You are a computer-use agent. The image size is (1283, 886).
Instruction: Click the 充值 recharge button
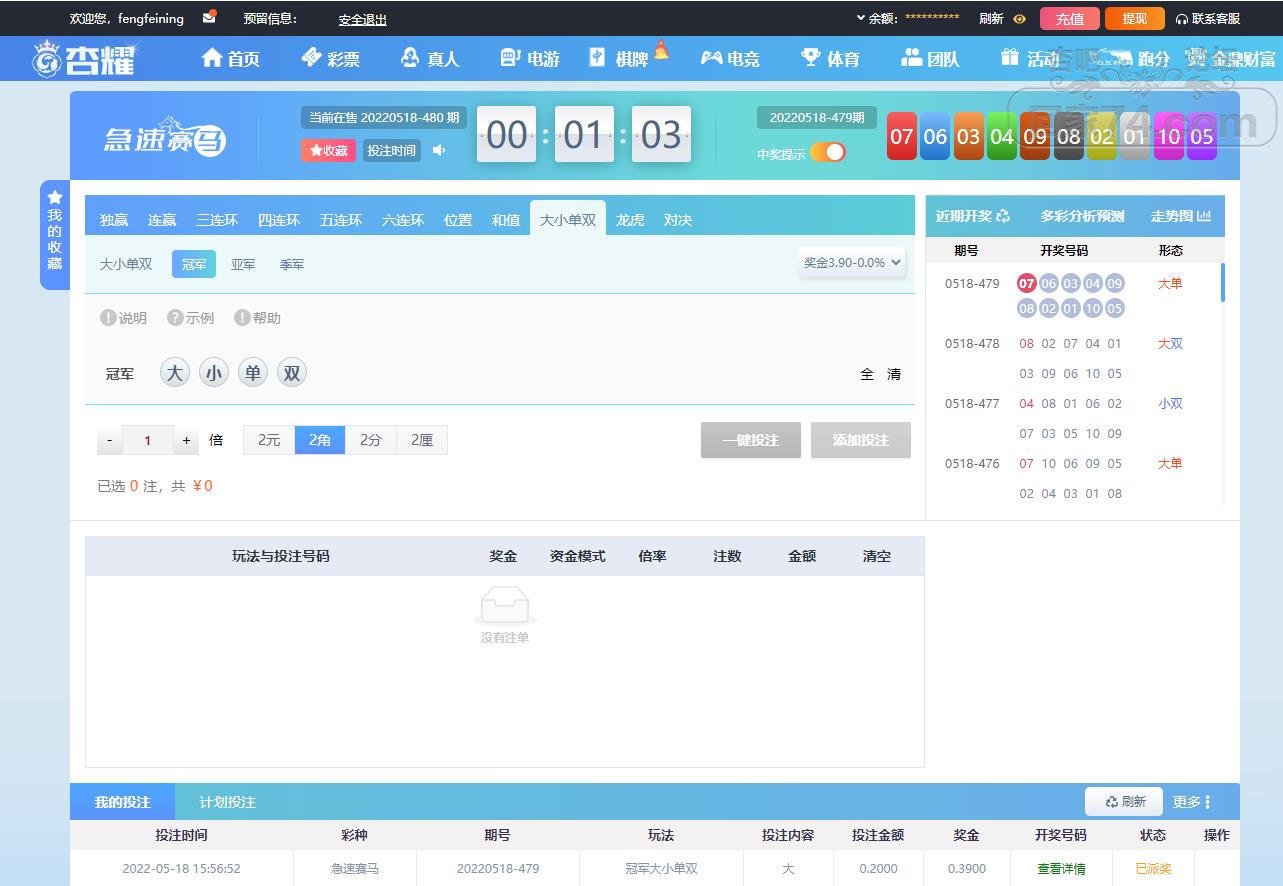point(1069,19)
